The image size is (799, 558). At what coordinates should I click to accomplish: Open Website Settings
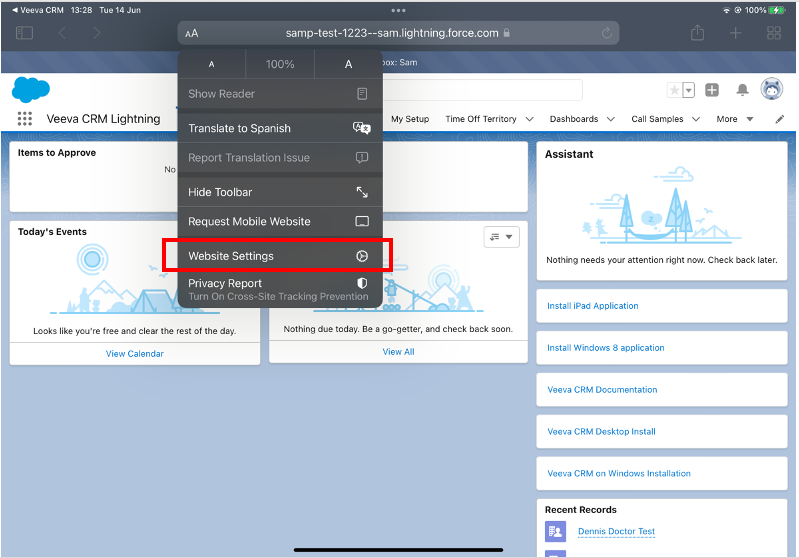(280, 256)
